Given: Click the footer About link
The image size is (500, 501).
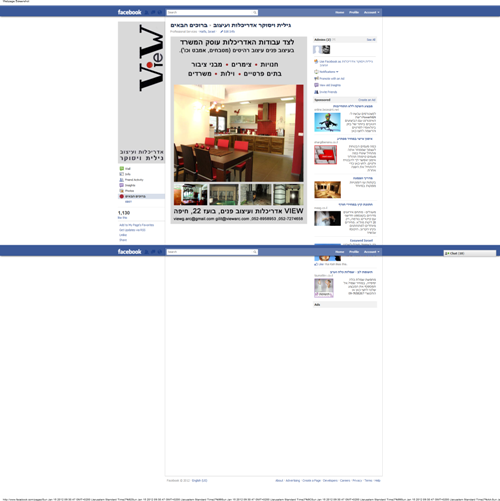Looking at the screenshot, I should [x=279, y=480].
